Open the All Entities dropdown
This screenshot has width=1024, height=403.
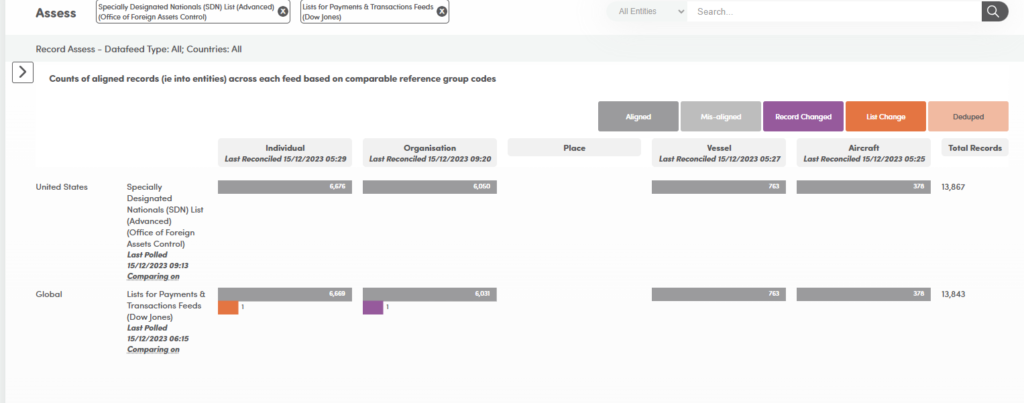pos(648,12)
